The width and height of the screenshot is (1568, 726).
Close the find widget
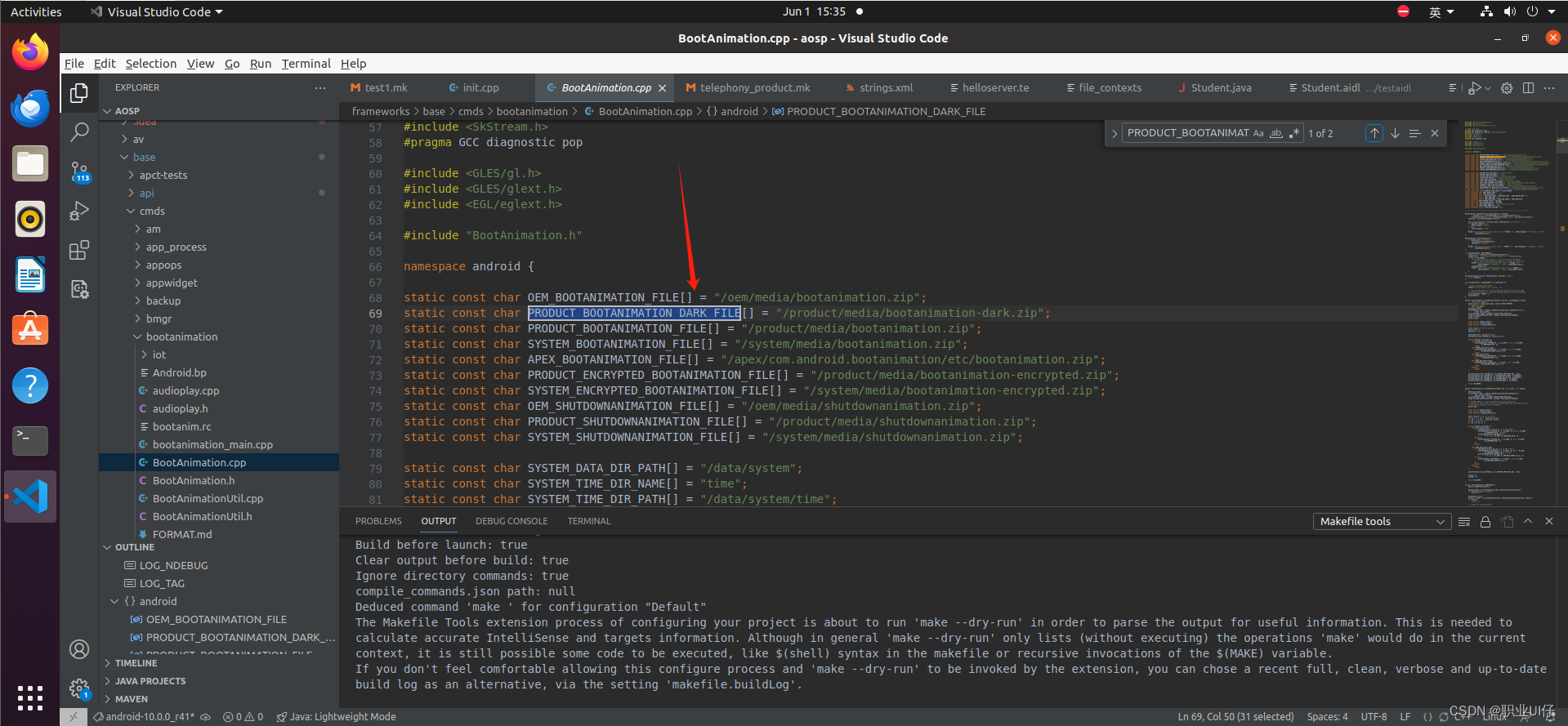pyautogui.click(x=1435, y=133)
